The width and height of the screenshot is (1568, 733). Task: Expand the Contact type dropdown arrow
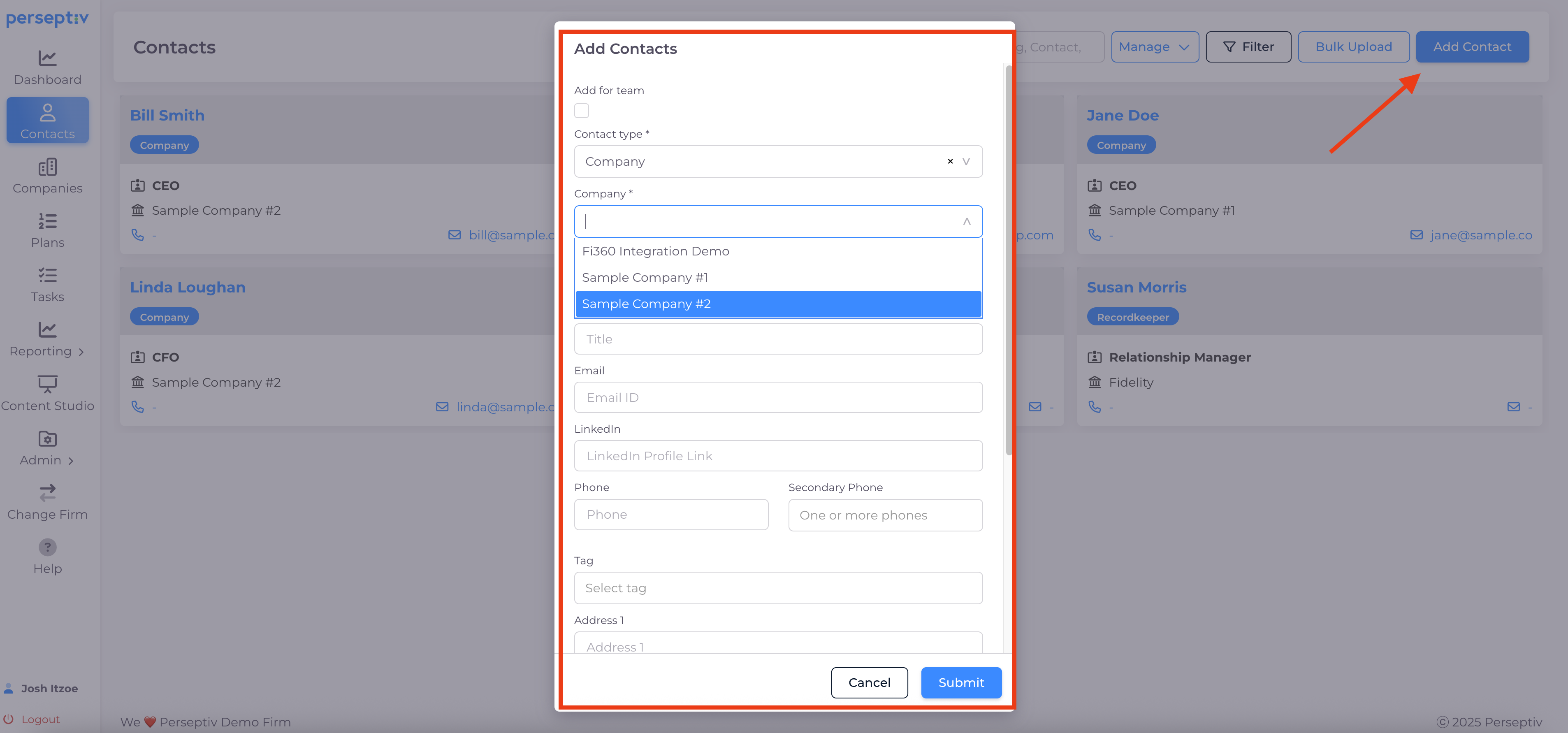tap(966, 161)
